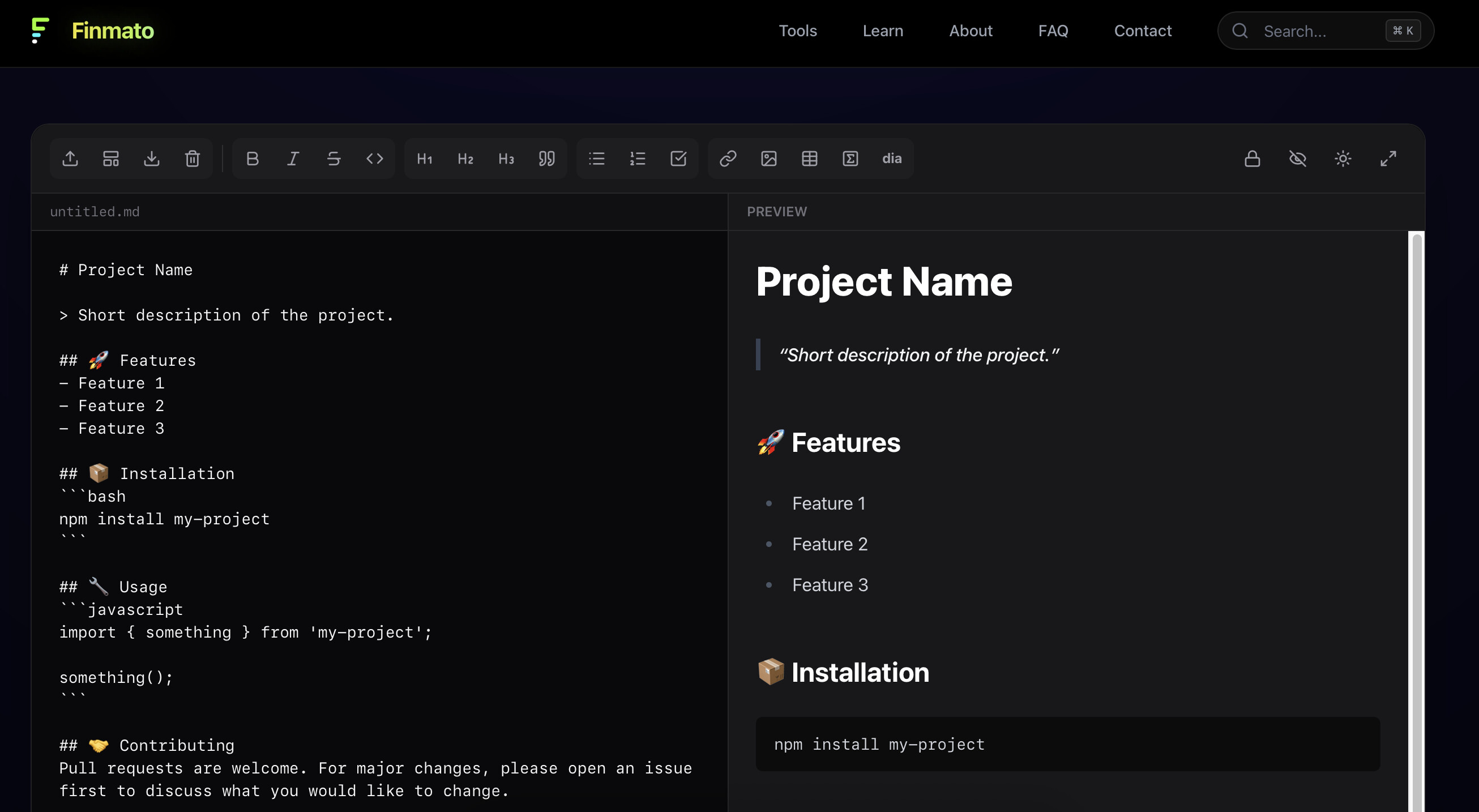Open the templates layout icon

(111, 159)
